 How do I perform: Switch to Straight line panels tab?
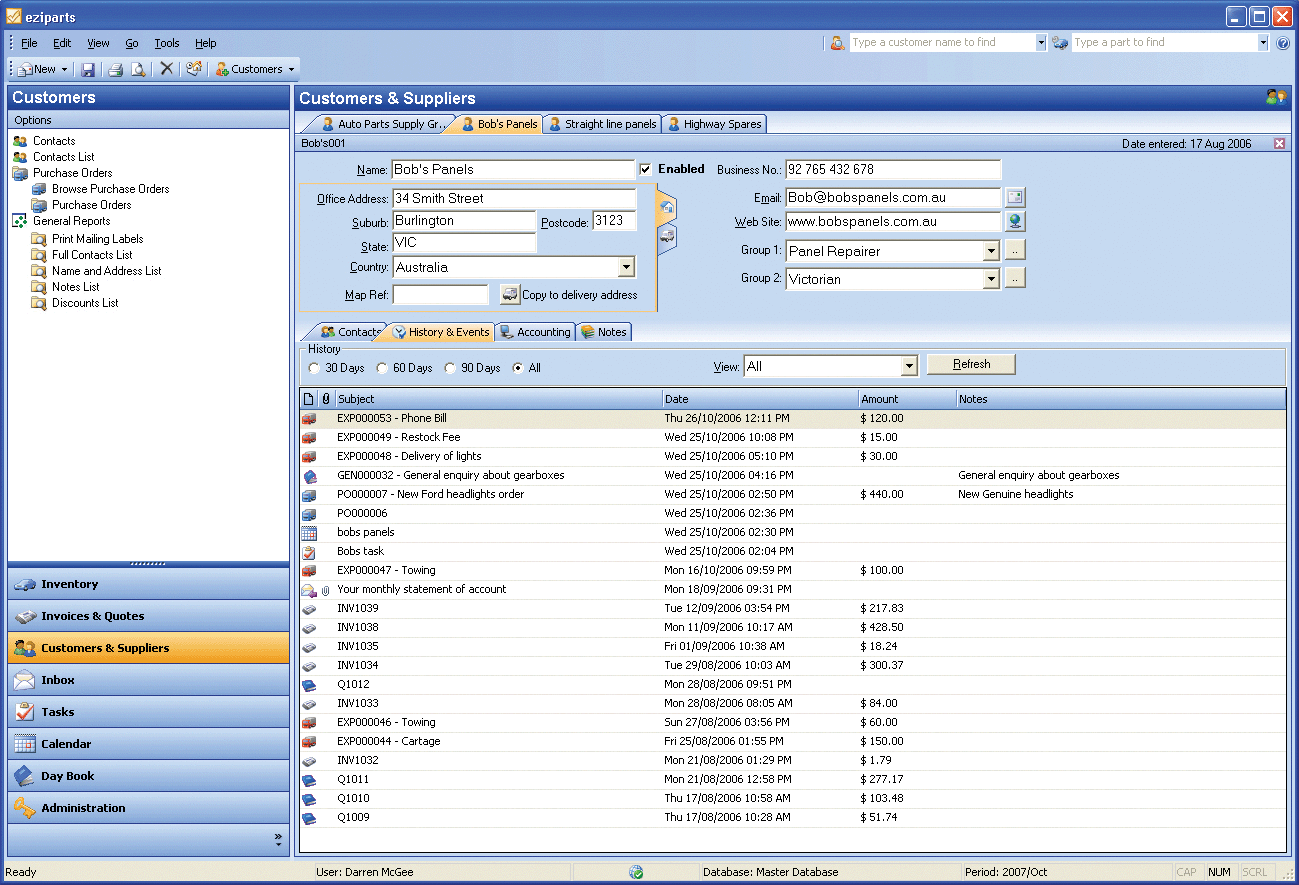click(603, 124)
